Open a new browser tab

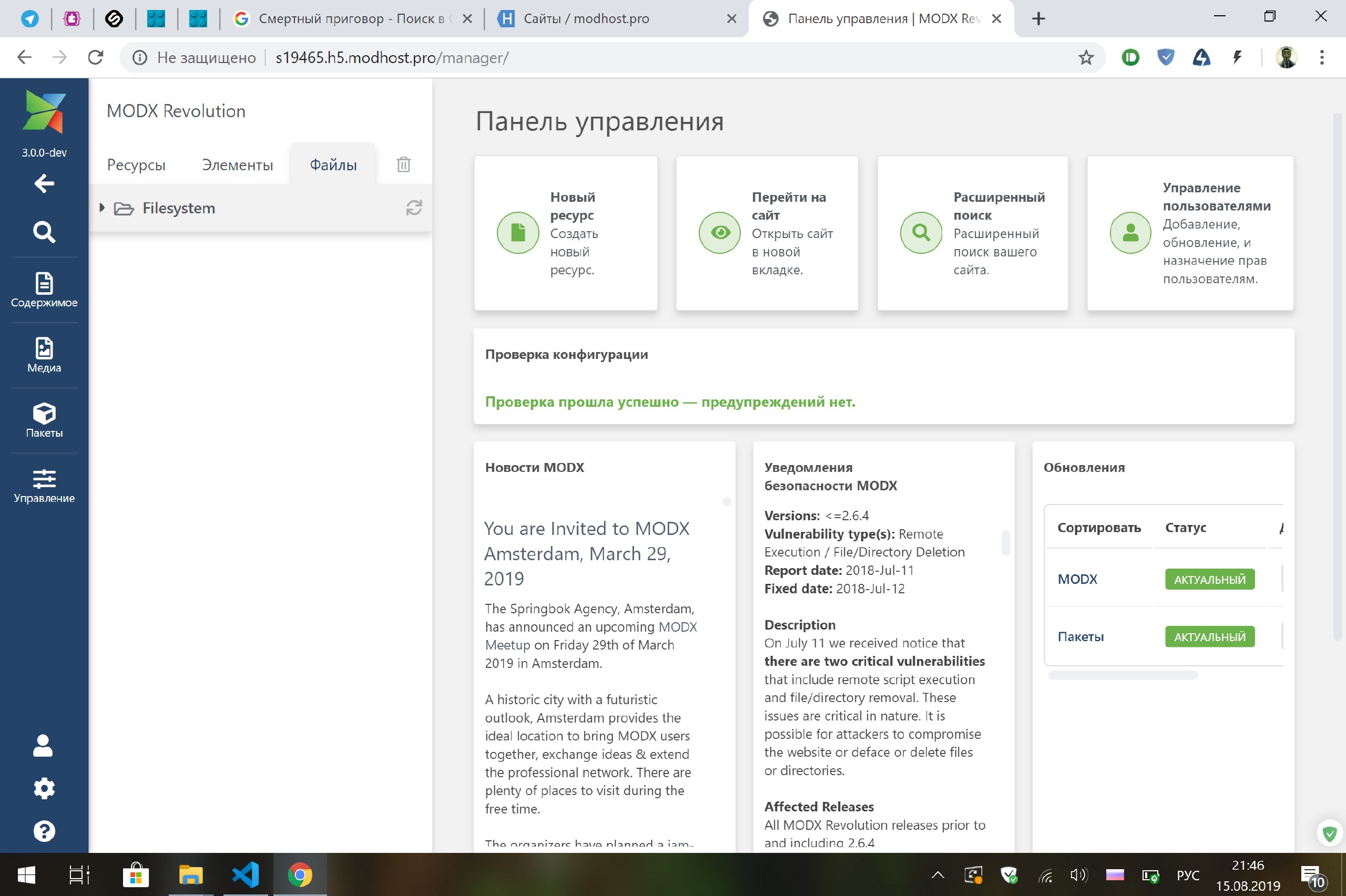click(1038, 19)
